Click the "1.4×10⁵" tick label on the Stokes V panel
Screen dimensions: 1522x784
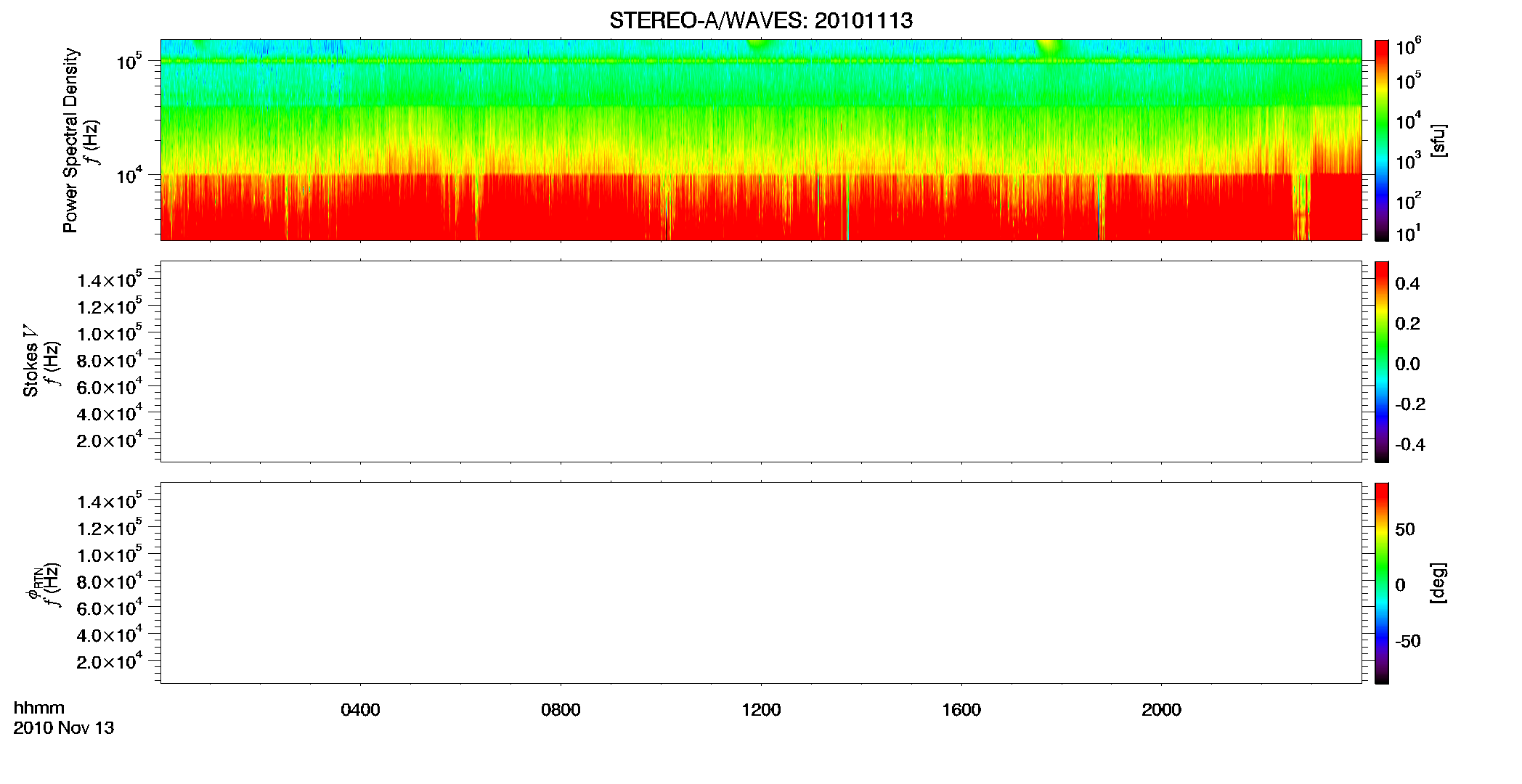pos(110,279)
